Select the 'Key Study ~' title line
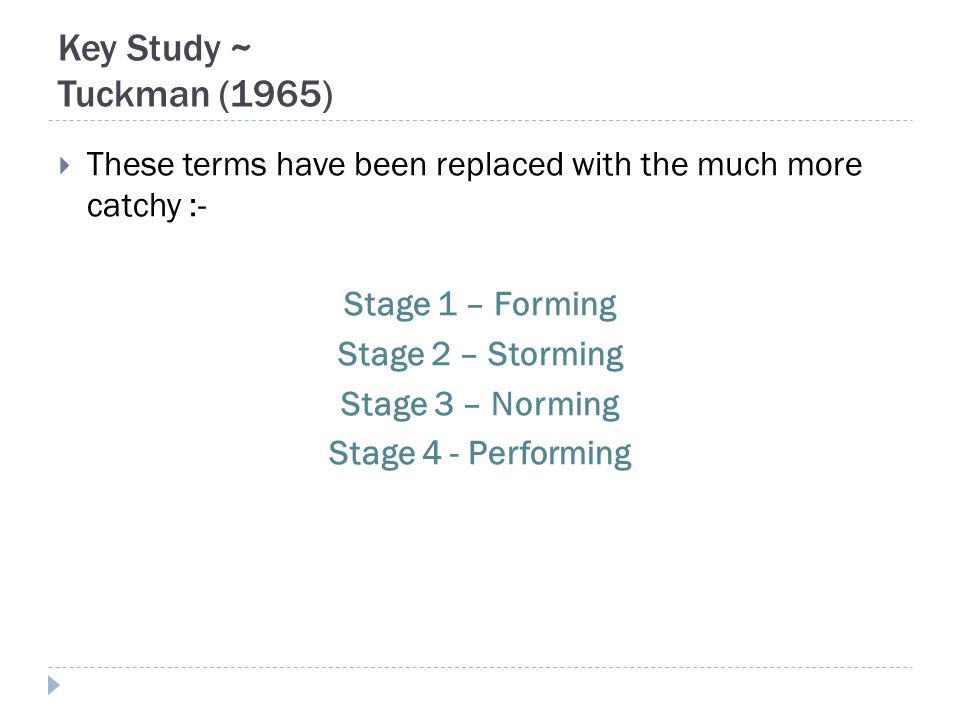Screen dimensions: 960x720 pyautogui.click(x=154, y=49)
